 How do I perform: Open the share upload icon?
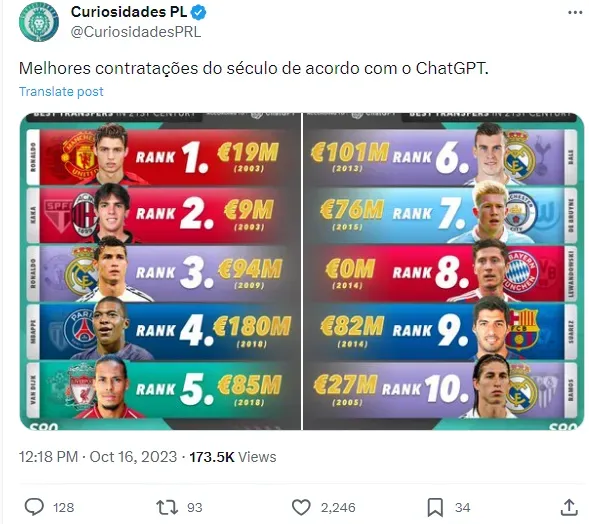[569, 507]
